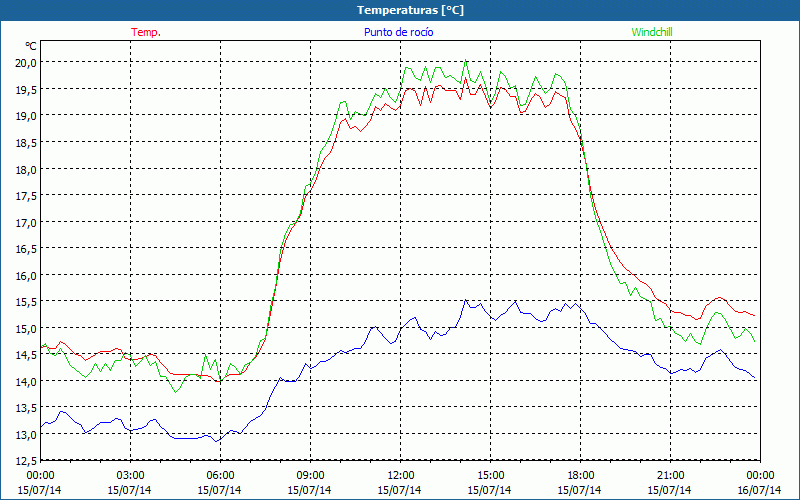Viewport: 800px width, 500px height.
Task: Click the 16,0 y-axis value
Action: [26, 276]
